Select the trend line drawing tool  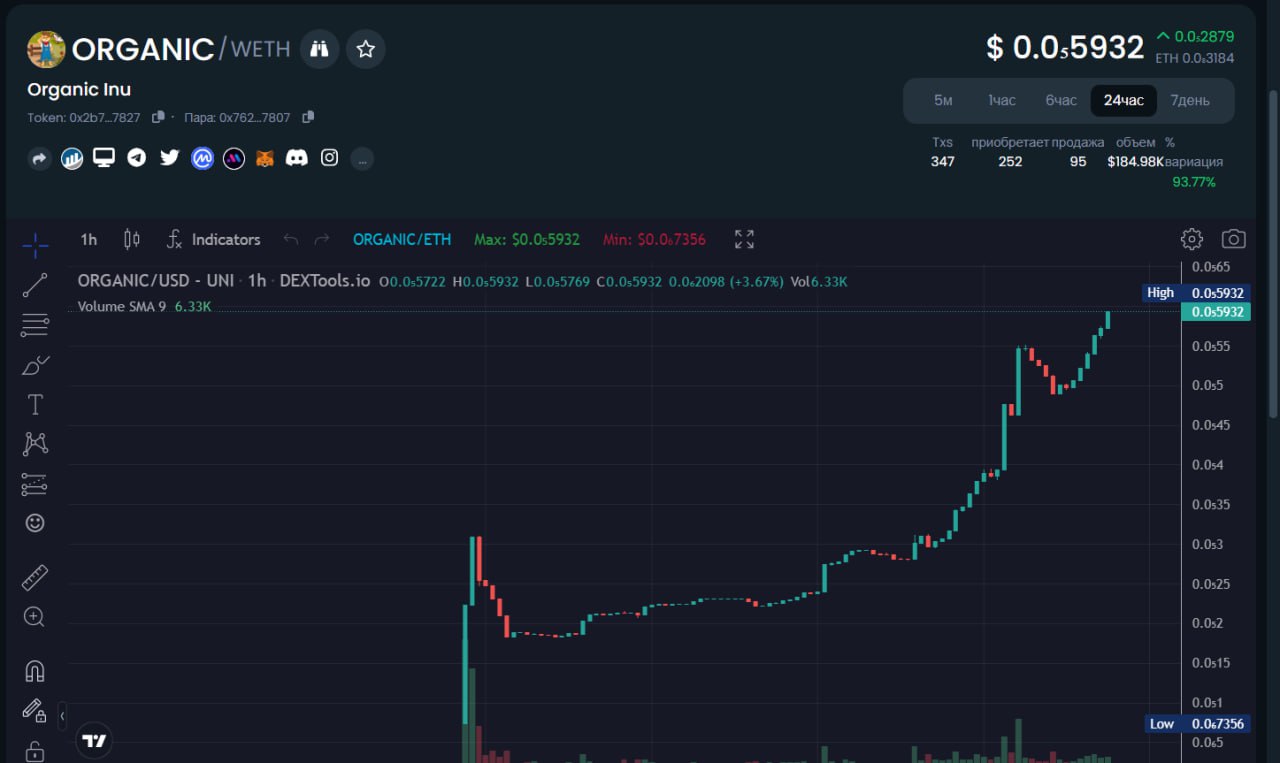(x=35, y=285)
